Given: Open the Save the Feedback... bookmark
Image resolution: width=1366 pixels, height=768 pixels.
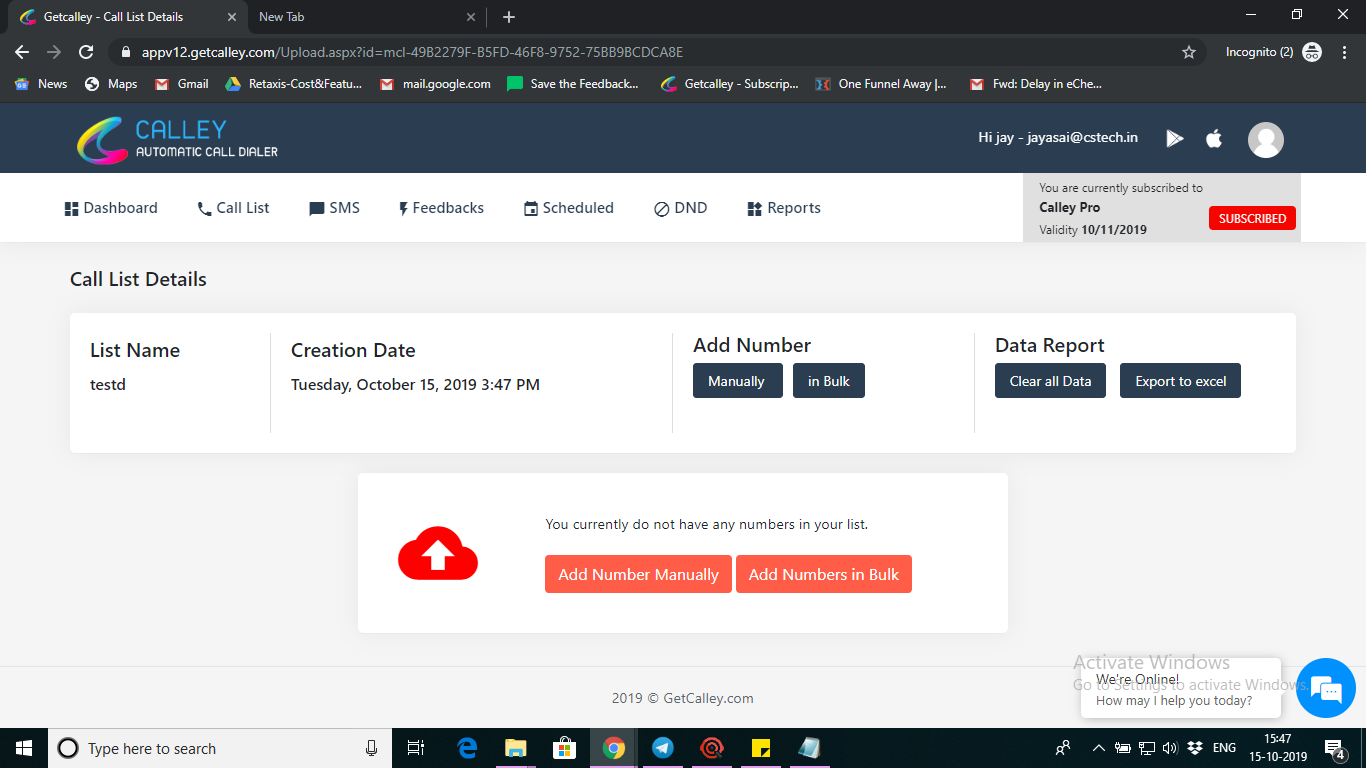Looking at the screenshot, I should 573,84.
